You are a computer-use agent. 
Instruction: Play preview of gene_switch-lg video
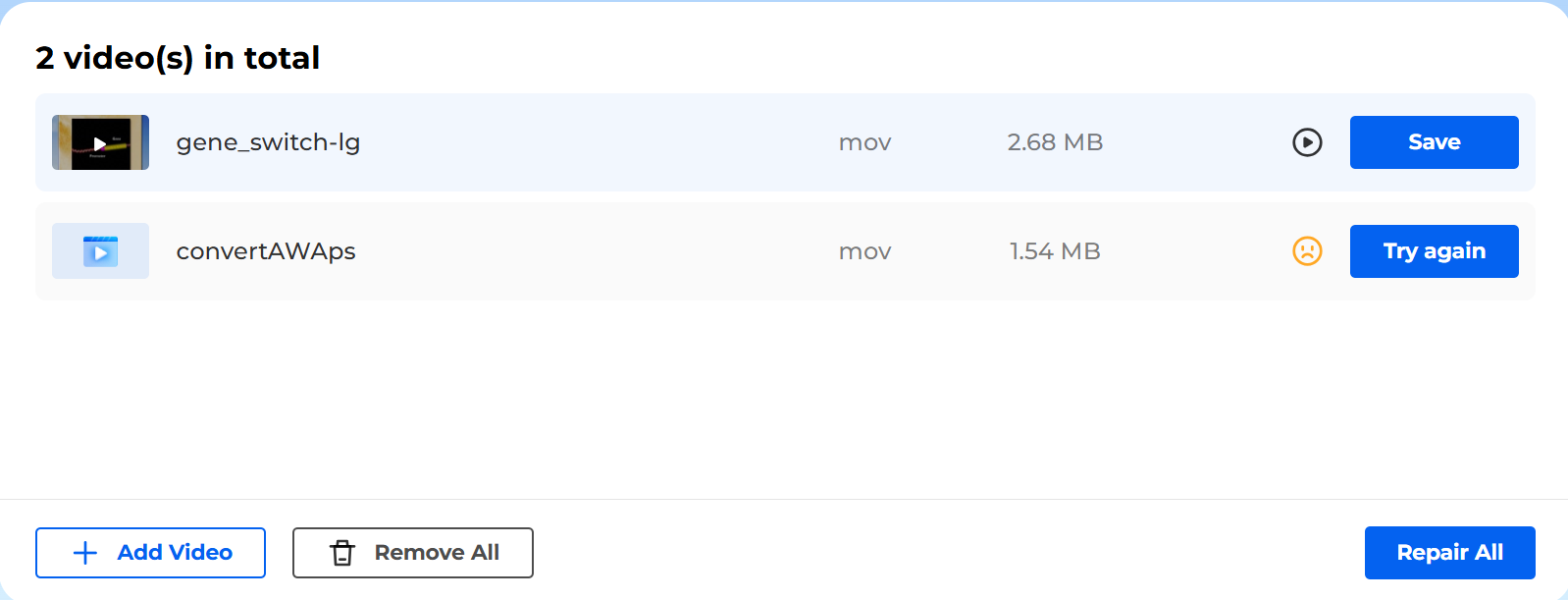tap(1307, 142)
